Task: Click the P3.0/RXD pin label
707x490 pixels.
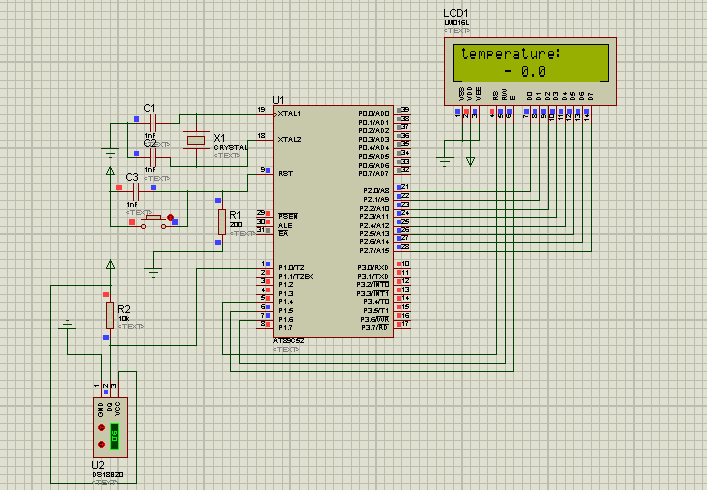Action: [x=373, y=268]
